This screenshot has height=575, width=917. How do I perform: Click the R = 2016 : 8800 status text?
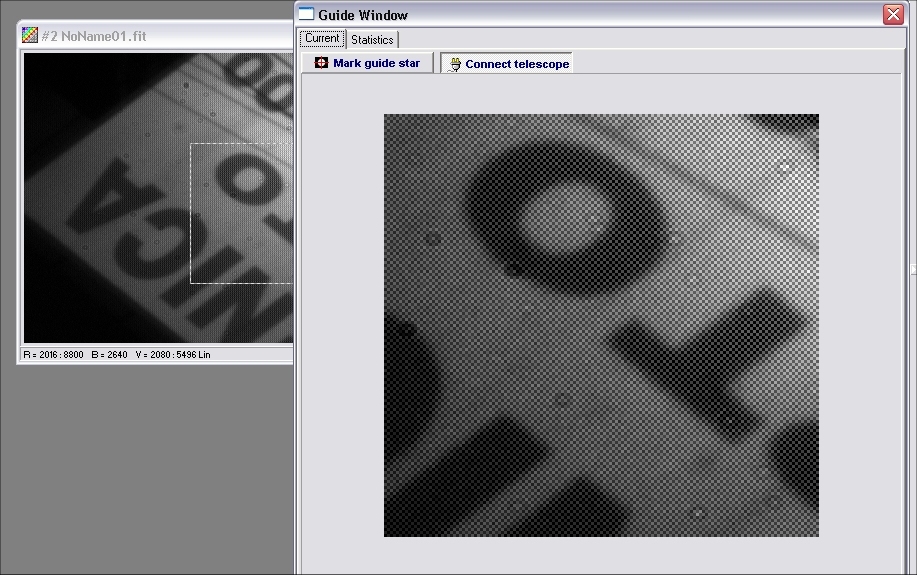tap(53, 354)
